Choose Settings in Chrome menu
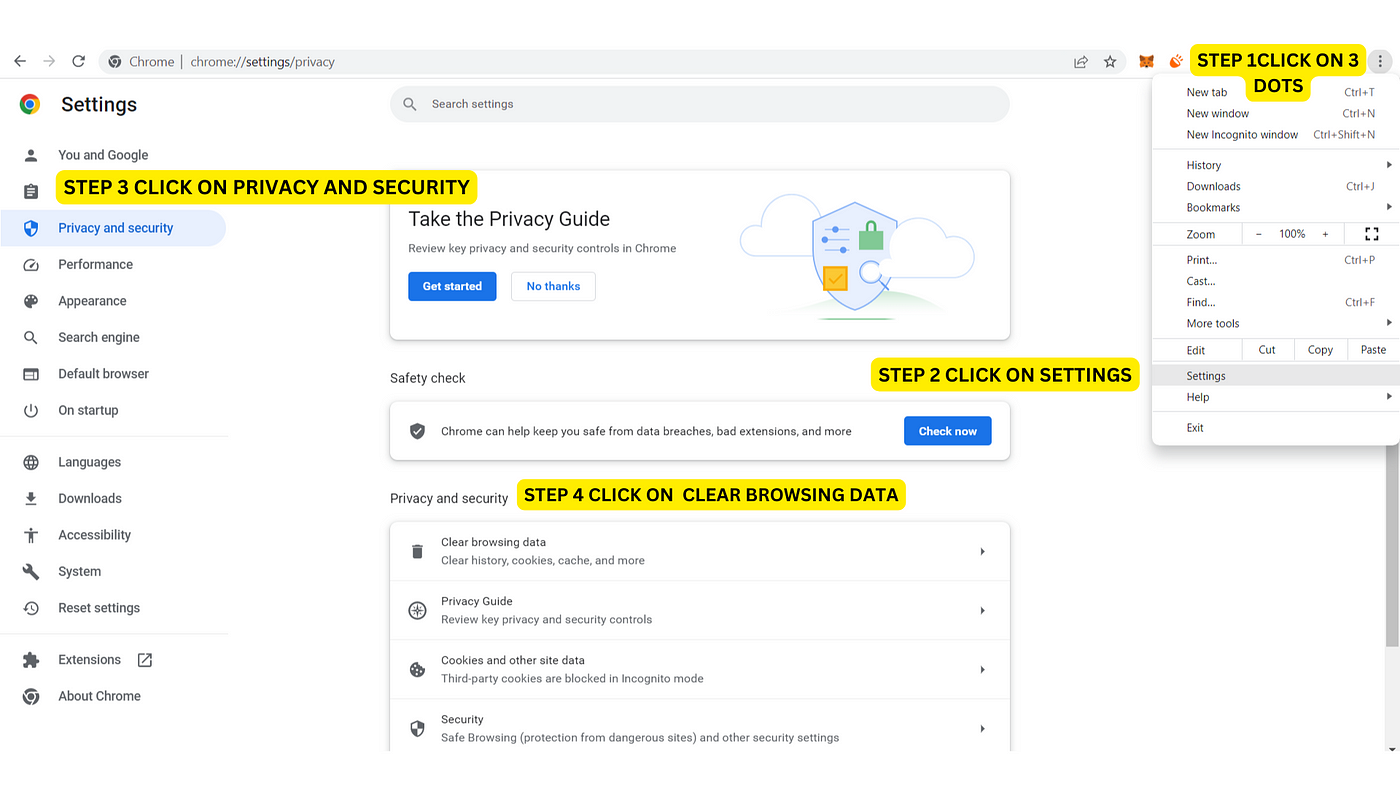Image resolution: width=1400 pixels, height=788 pixels. (x=1275, y=376)
